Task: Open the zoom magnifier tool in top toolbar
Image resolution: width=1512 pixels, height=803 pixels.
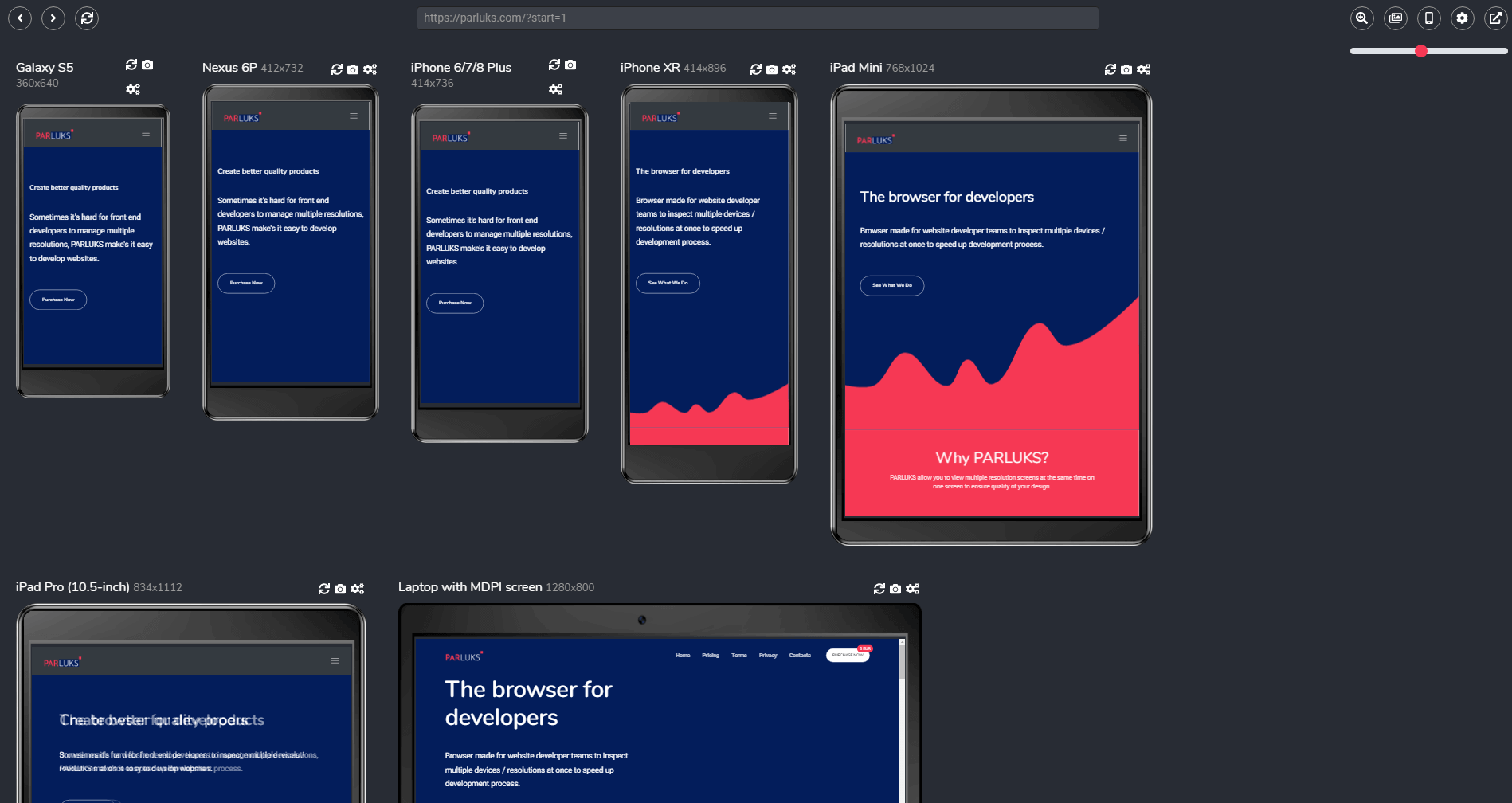Action: pyautogui.click(x=1362, y=18)
